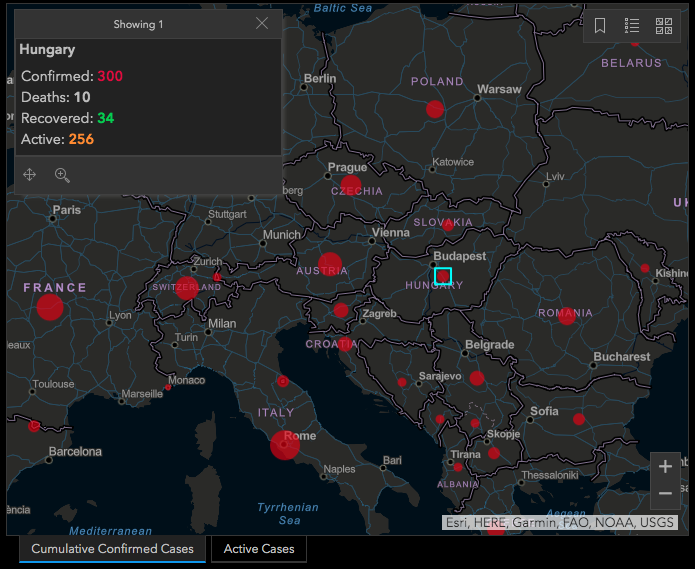Open the map bookmarks panel
This screenshot has height=569, width=695.
(600, 26)
